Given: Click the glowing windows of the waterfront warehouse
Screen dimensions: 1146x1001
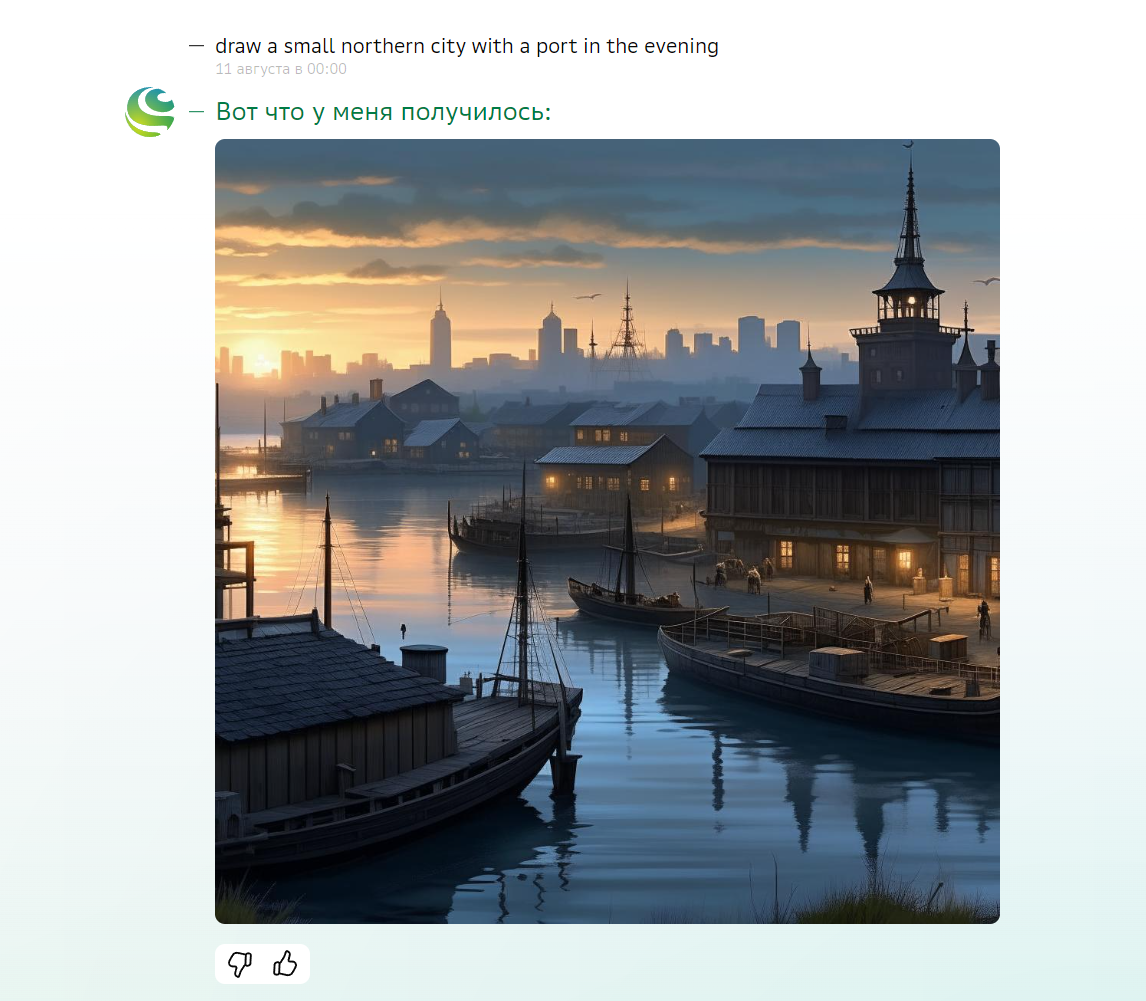Looking at the screenshot, I should 843,559.
